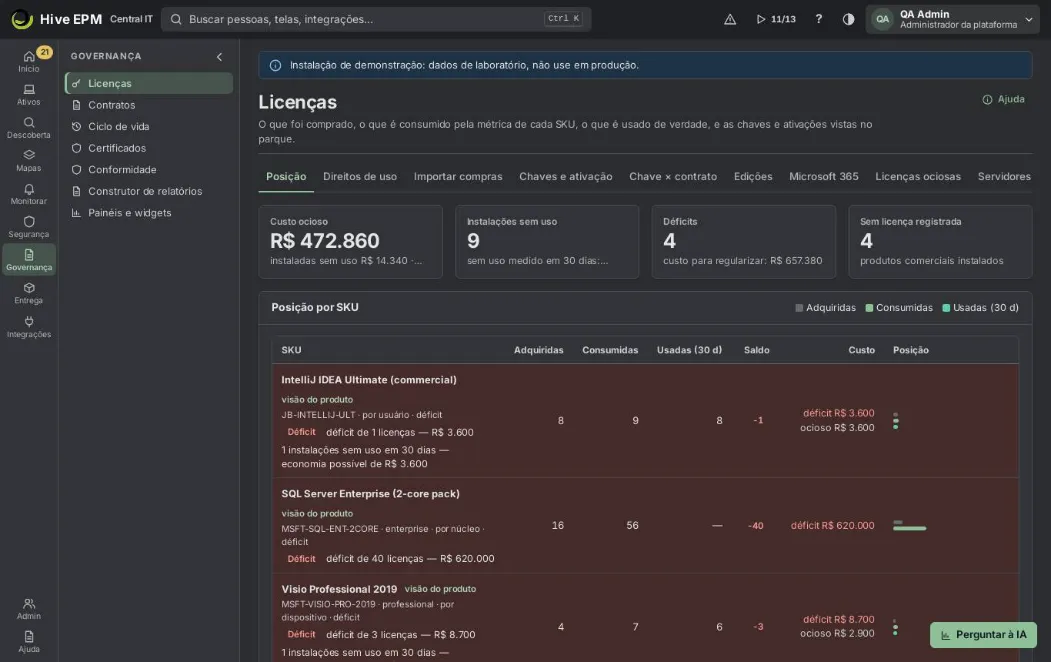
Task: Open Conformidade menu item
Action: click(x=149, y=170)
